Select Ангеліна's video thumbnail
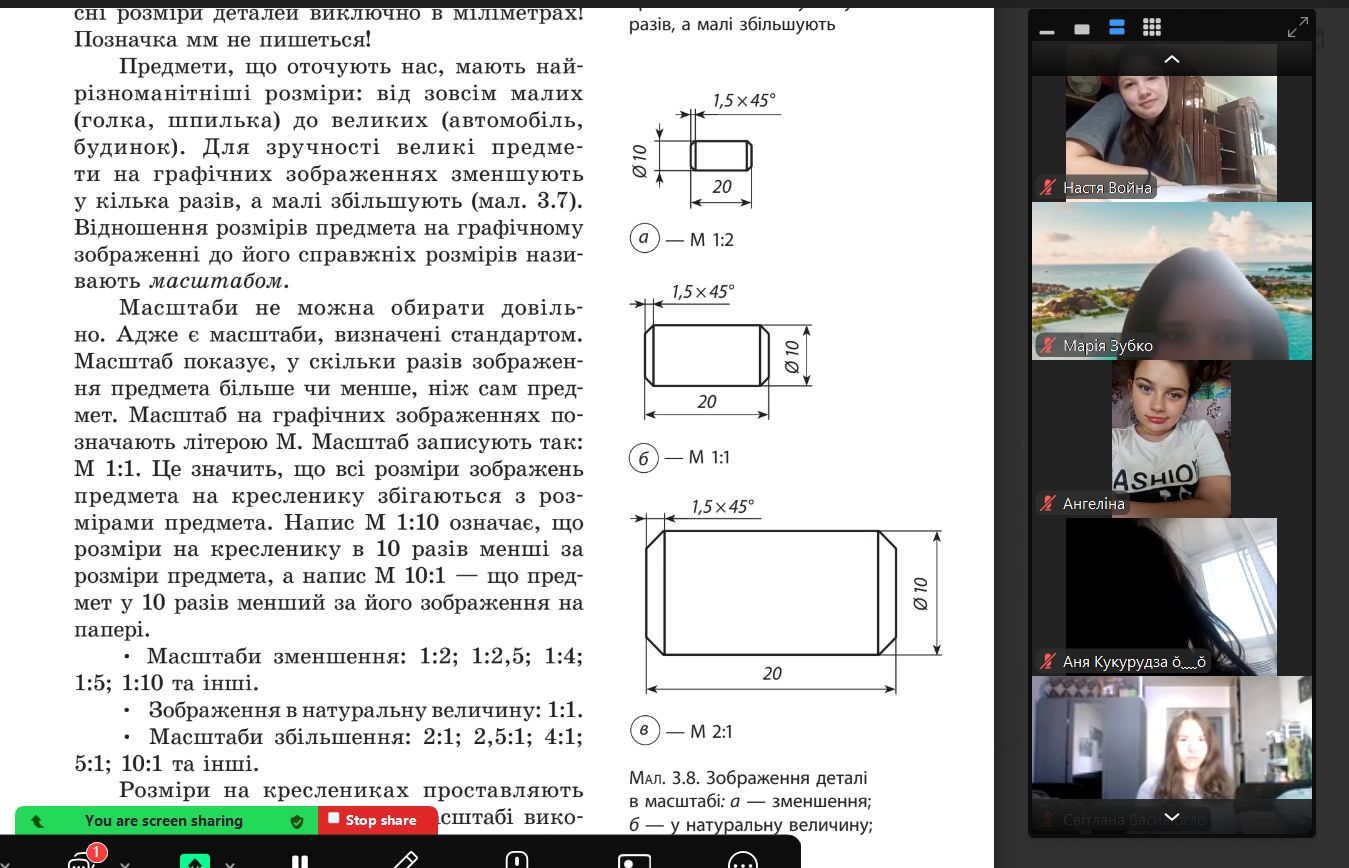Viewport: 1349px width, 868px height. coord(1172,438)
